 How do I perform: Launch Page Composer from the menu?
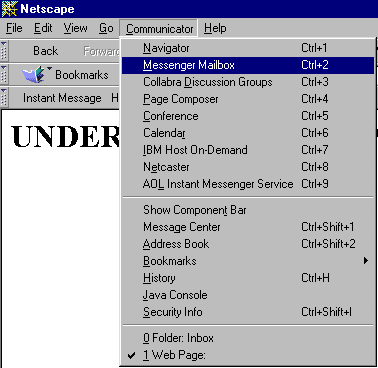click(248, 99)
